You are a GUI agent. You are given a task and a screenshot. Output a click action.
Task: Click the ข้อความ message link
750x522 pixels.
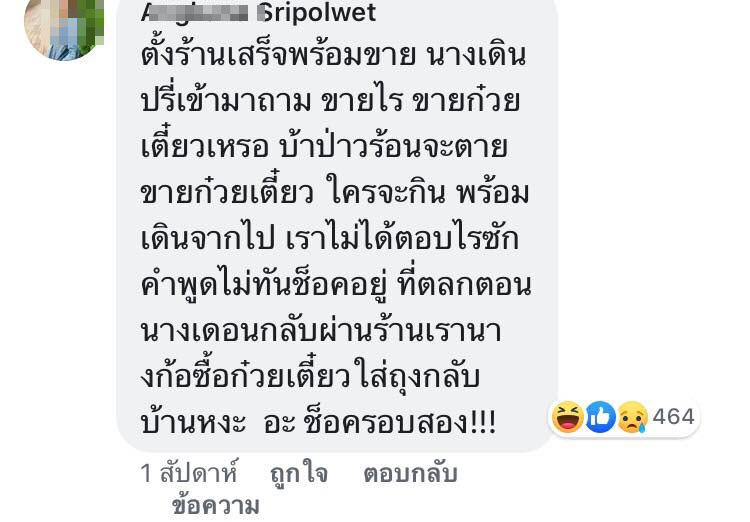(x=216, y=507)
